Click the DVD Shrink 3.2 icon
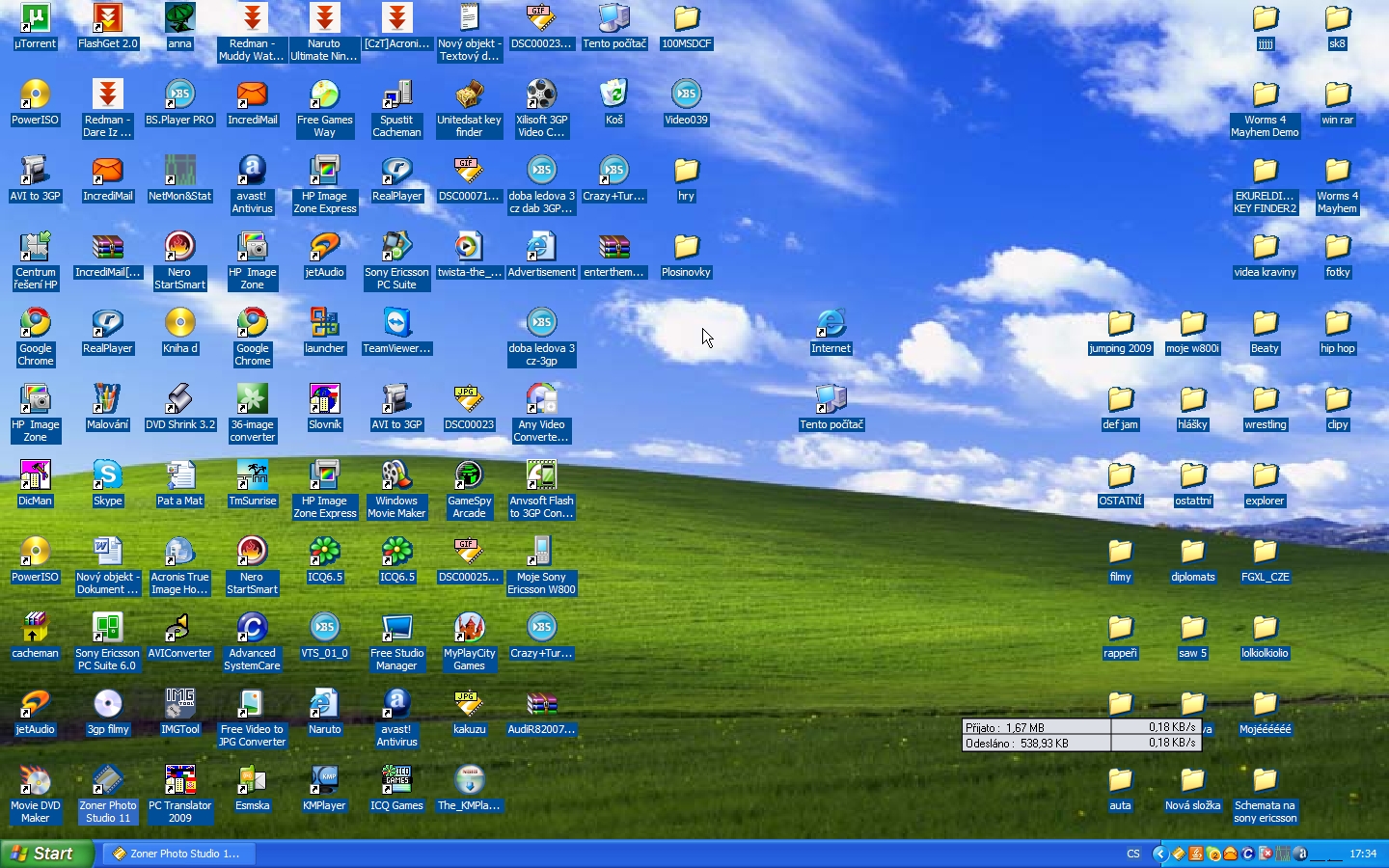The width and height of the screenshot is (1389, 868). 180,408
